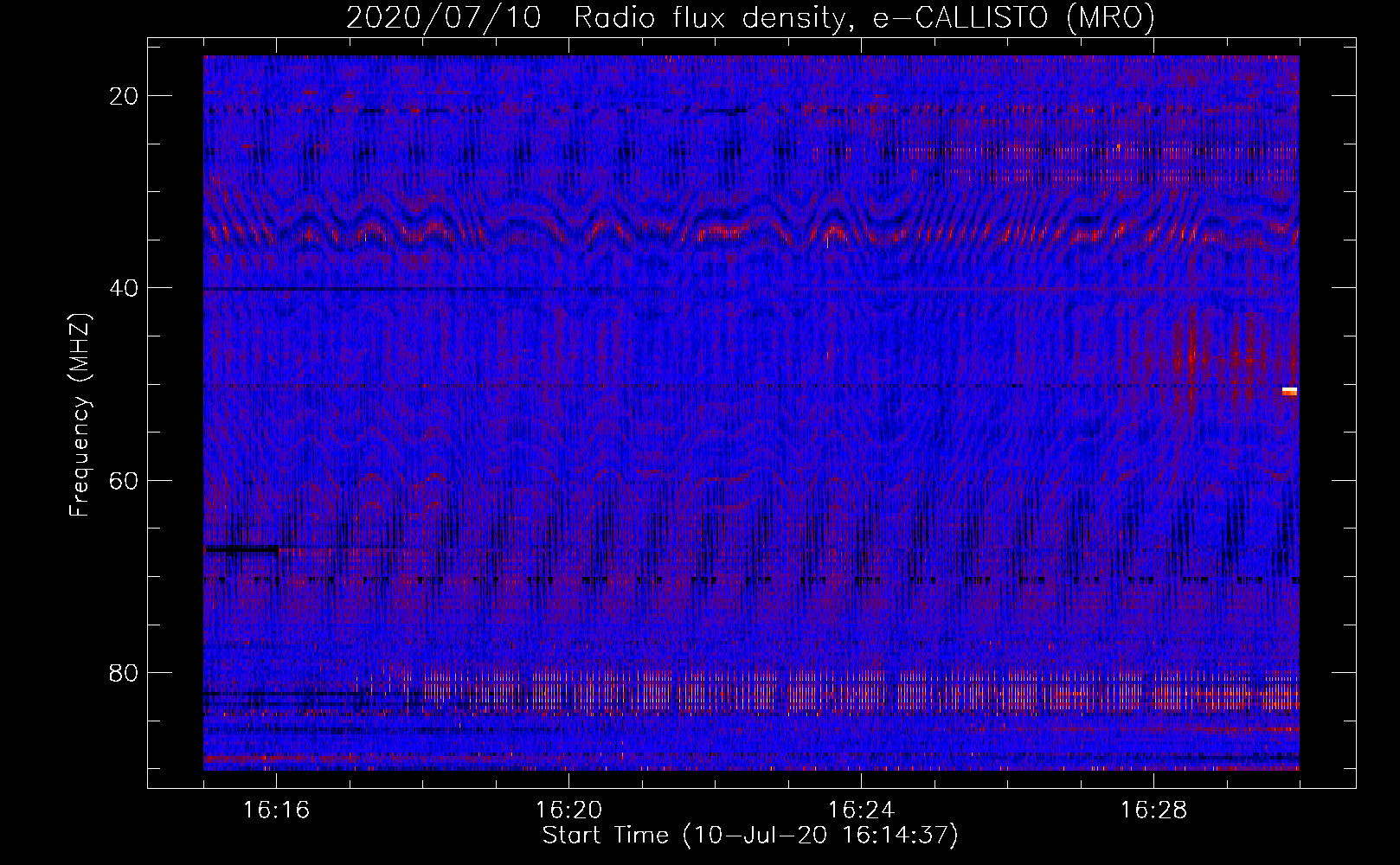The height and width of the screenshot is (865, 1400).
Task: Click the 16:24 time tick label
Action: (862, 811)
